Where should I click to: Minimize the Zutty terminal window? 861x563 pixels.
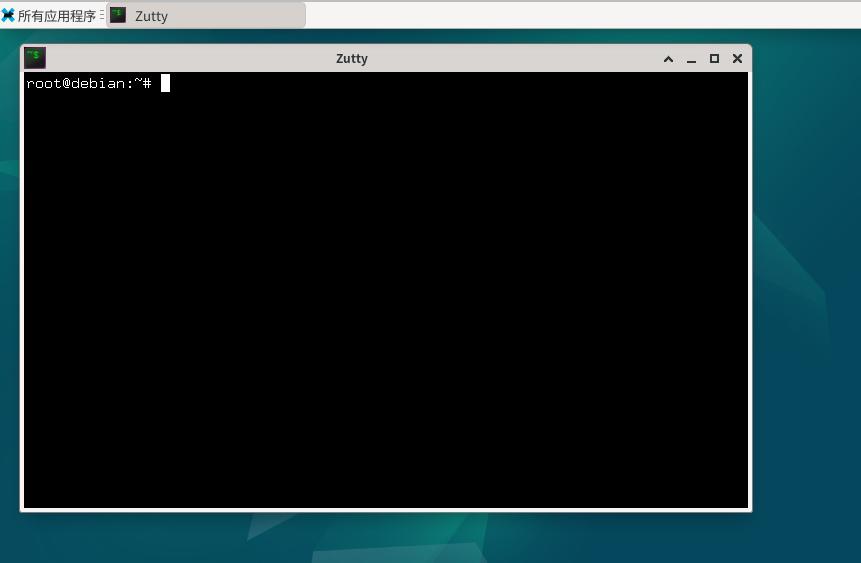pyautogui.click(x=691, y=59)
